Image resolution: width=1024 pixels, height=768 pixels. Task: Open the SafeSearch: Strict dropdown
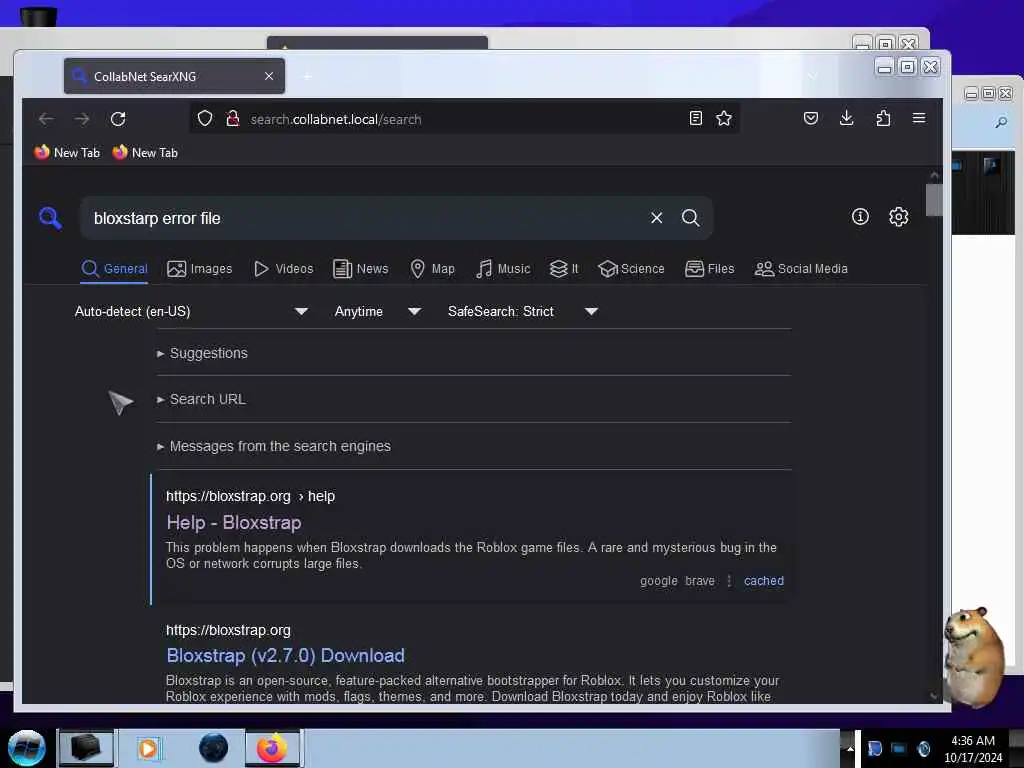pyautogui.click(x=522, y=312)
